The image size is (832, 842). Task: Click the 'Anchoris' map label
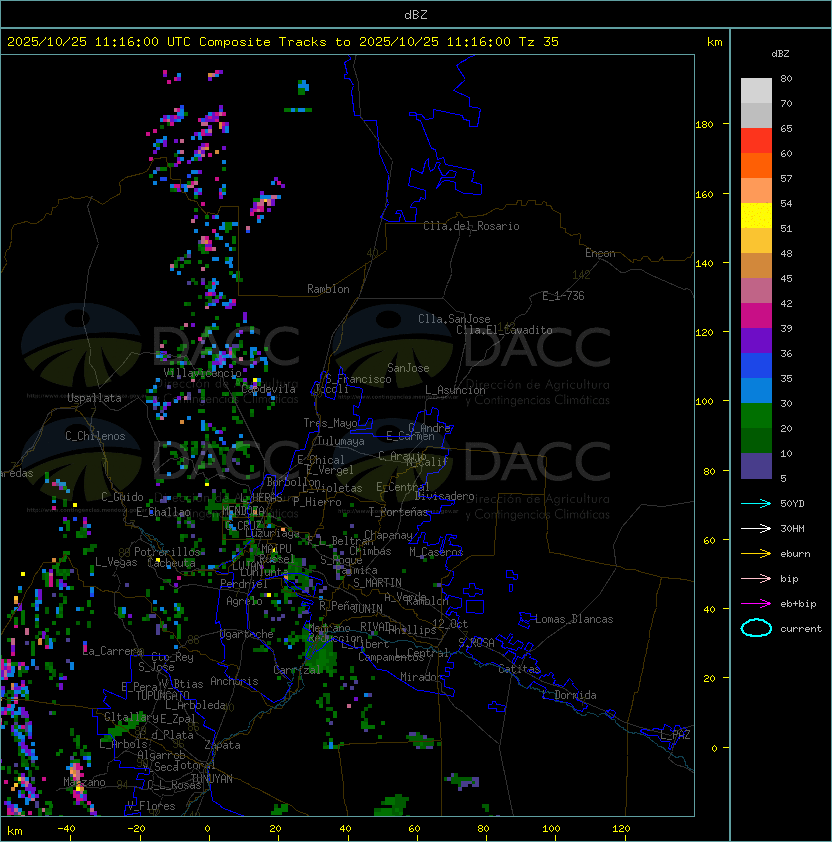point(234,681)
